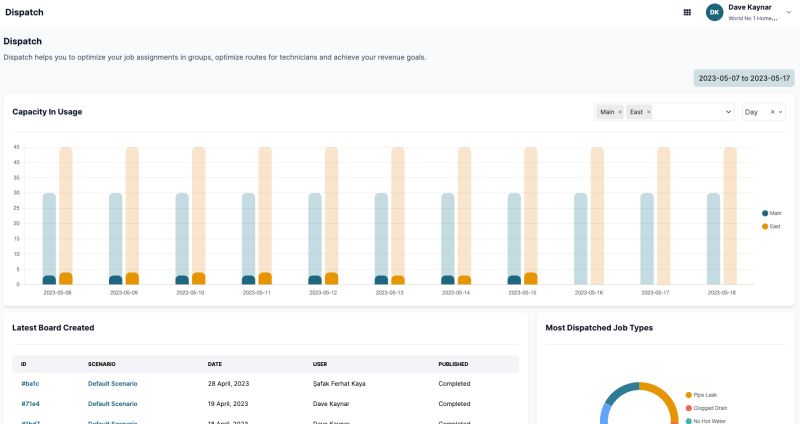This screenshot has height=424, width=800.
Task: Toggle the East series in chart legend
Action: point(771,227)
